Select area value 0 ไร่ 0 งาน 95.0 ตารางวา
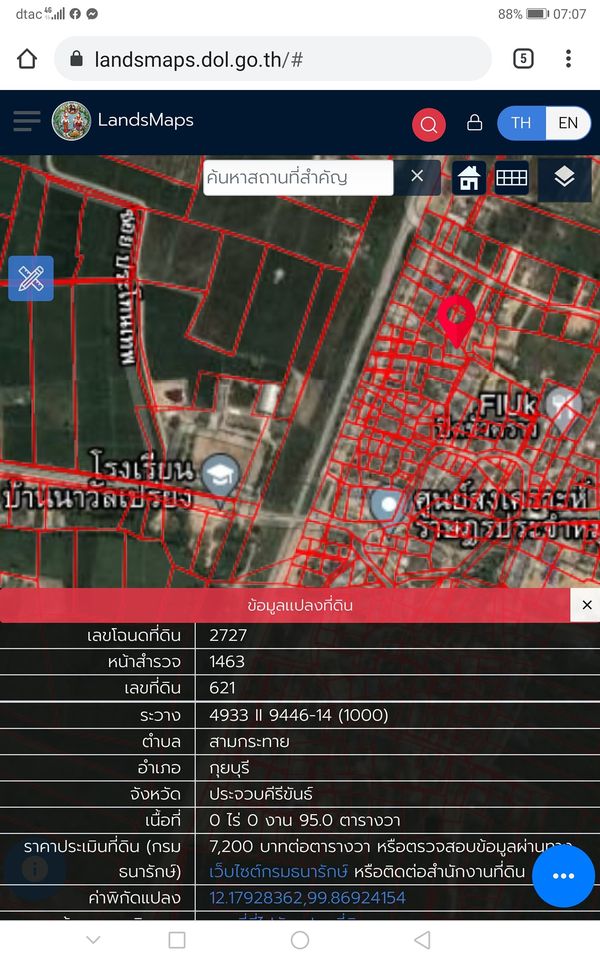The height and width of the screenshot is (960, 600). pyautogui.click(x=304, y=820)
